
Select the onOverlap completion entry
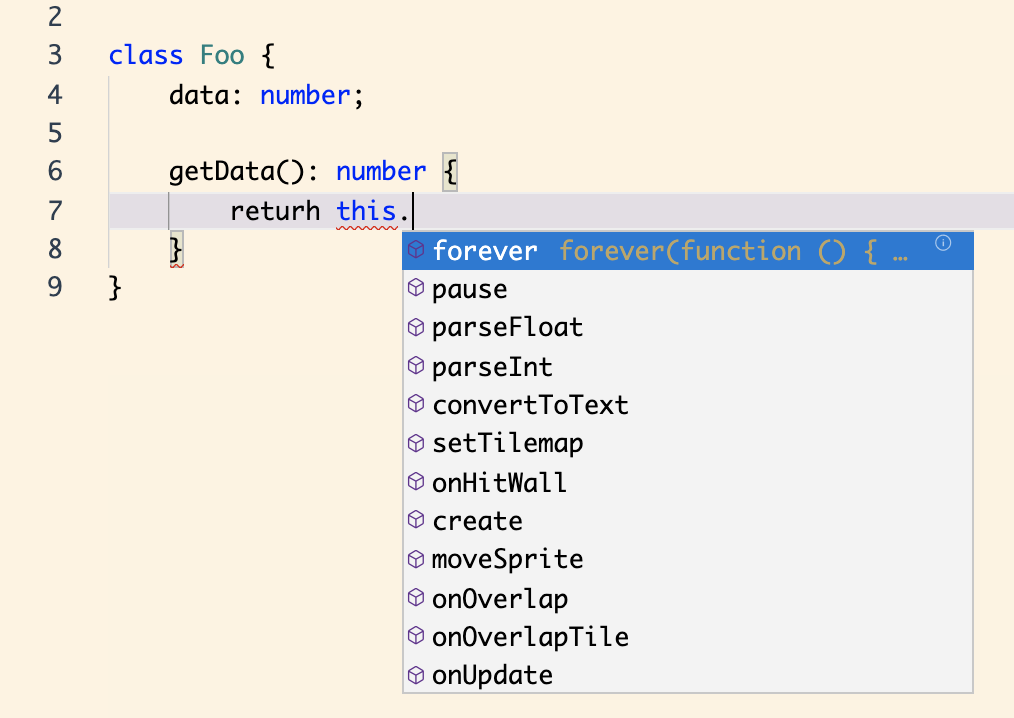[x=499, y=598]
